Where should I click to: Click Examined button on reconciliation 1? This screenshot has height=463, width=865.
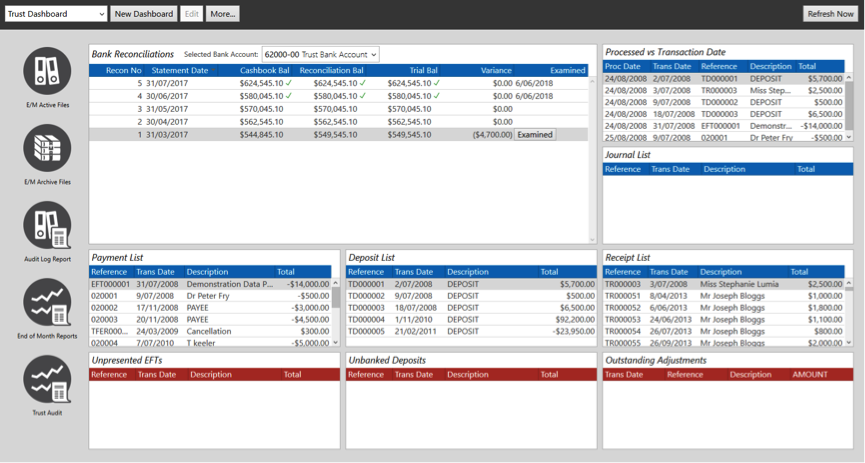(x=535, y=135)
